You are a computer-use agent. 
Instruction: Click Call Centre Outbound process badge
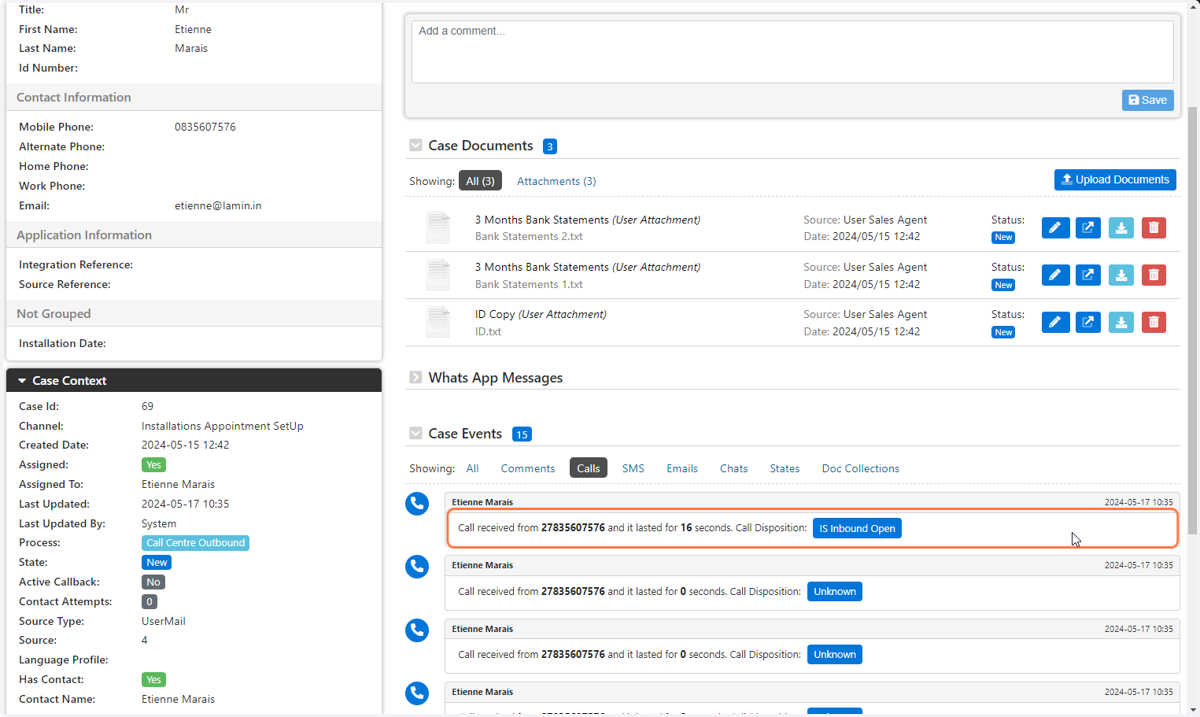[x=195, y=543]
